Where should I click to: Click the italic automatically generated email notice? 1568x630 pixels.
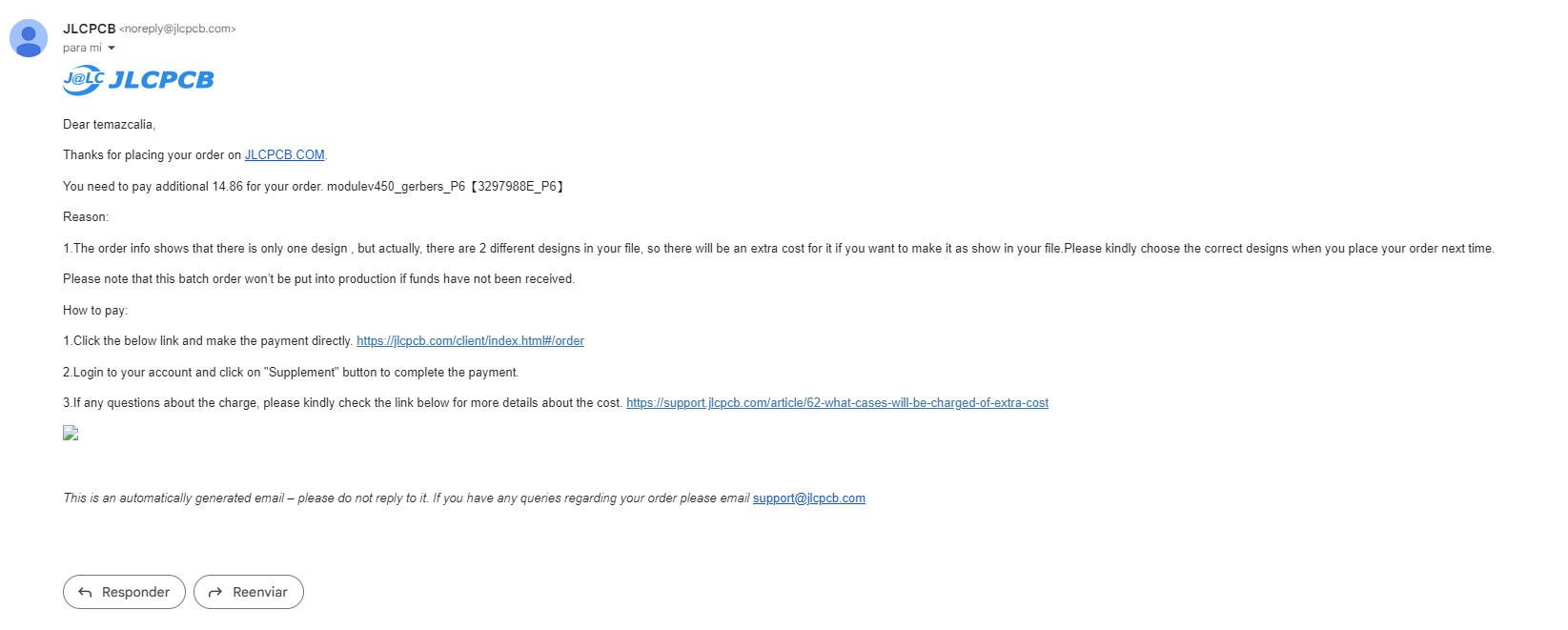point(406,498)
